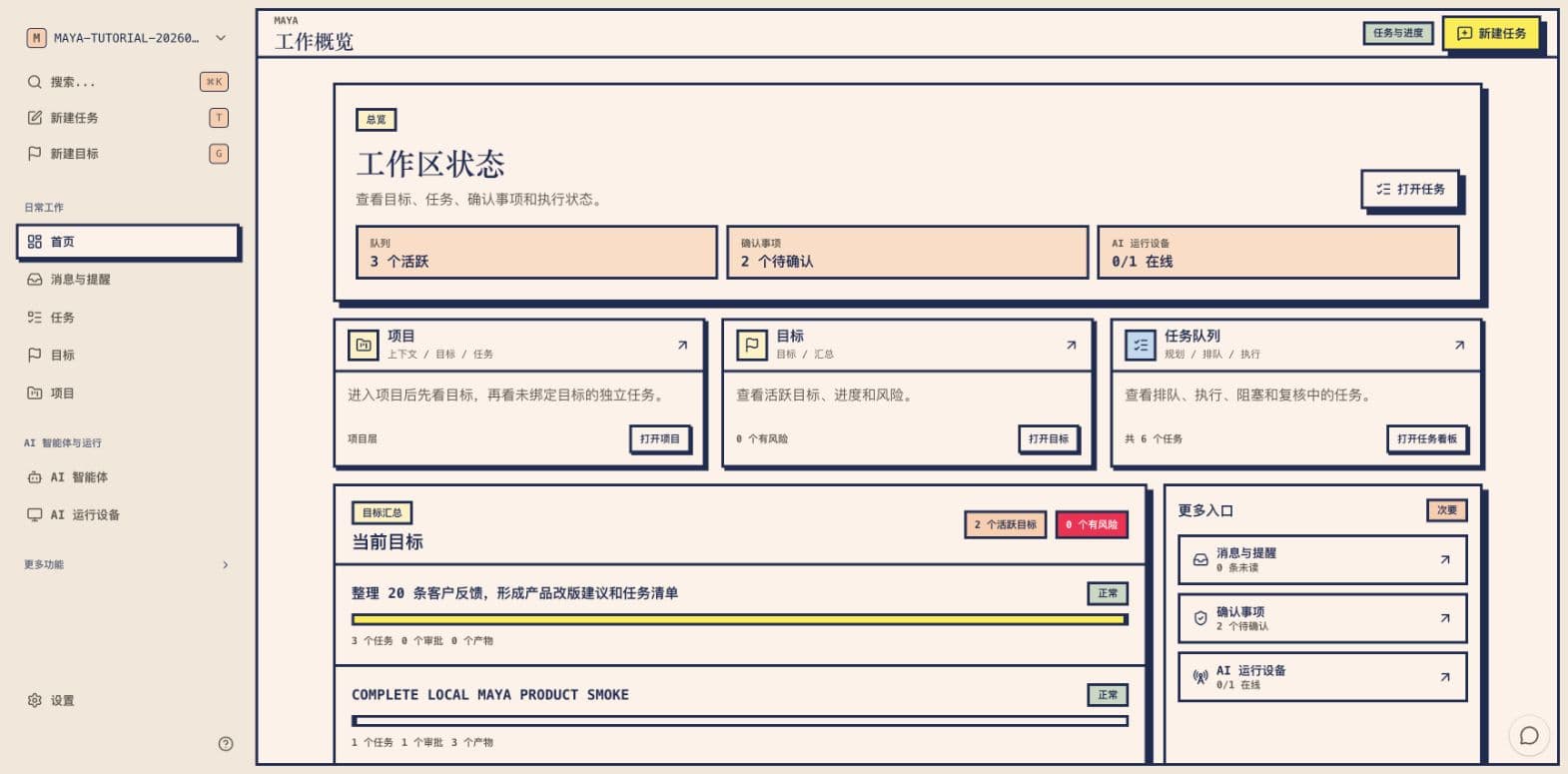
Task: Click the arrow on AI 运行设备 0/1 在线 entry
Action: point(1444,677)
